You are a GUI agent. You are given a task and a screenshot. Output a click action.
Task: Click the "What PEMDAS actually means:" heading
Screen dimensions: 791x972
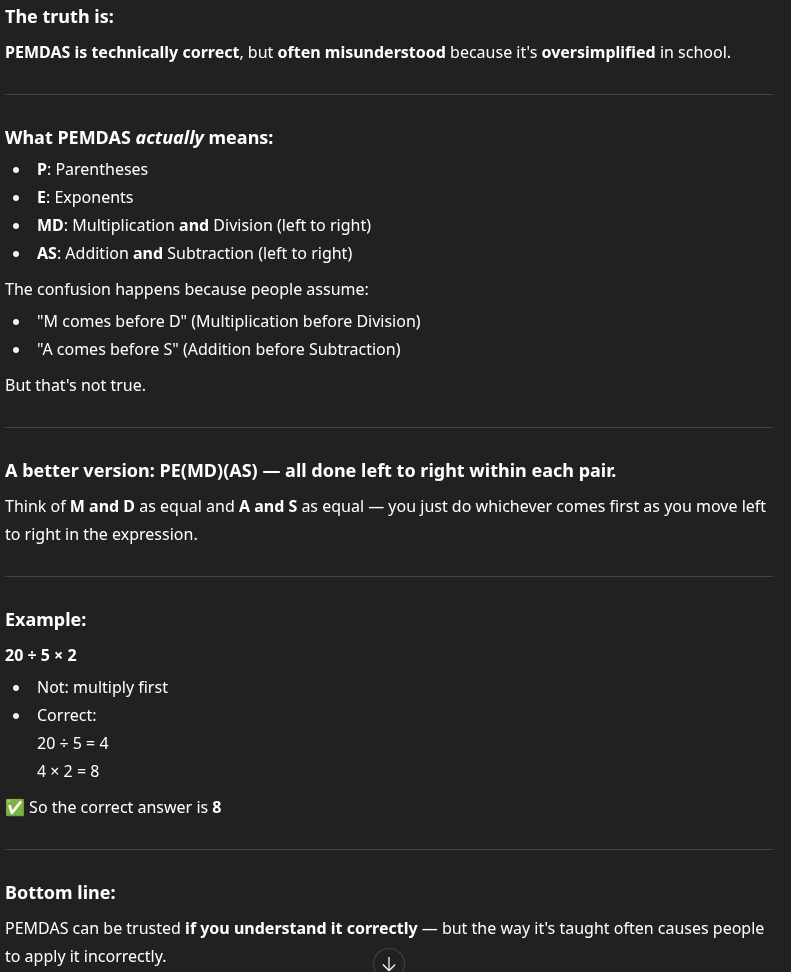(x=139, y=138)
